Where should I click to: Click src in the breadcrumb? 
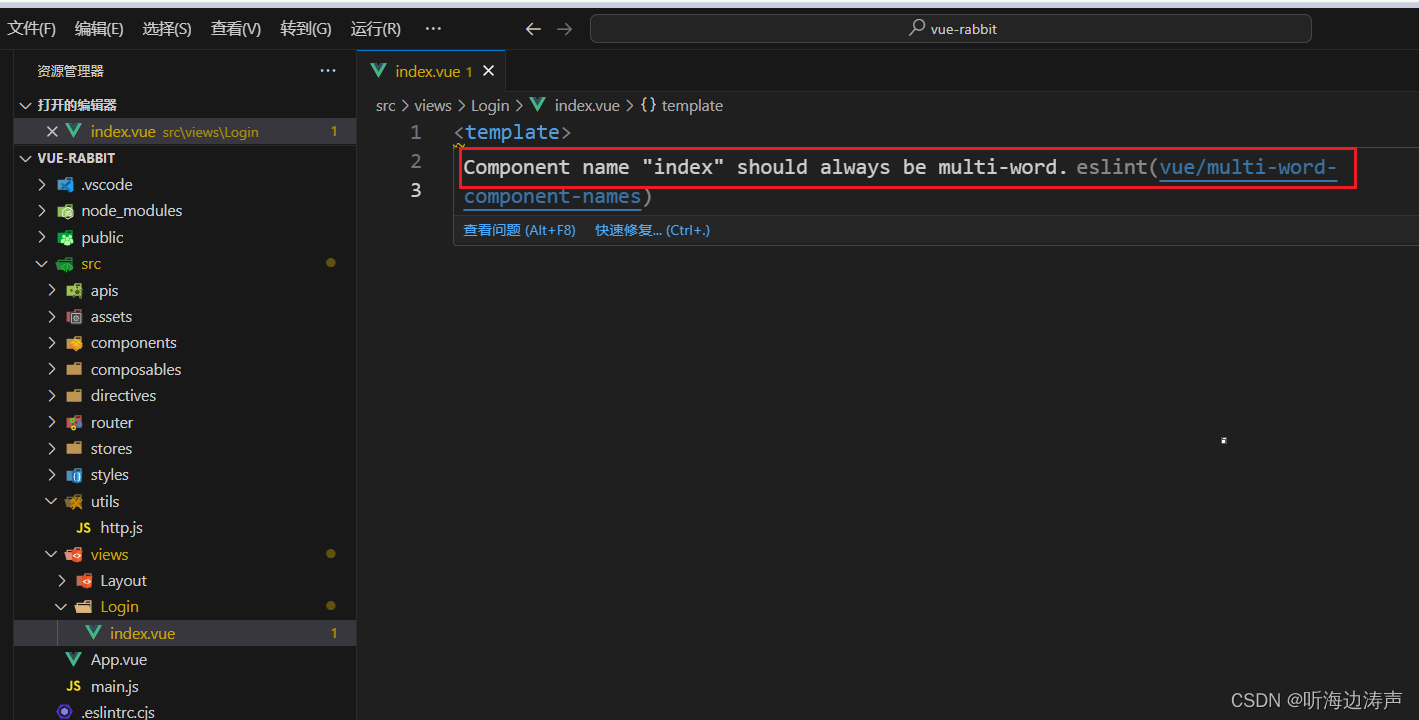tap(386, 106)
